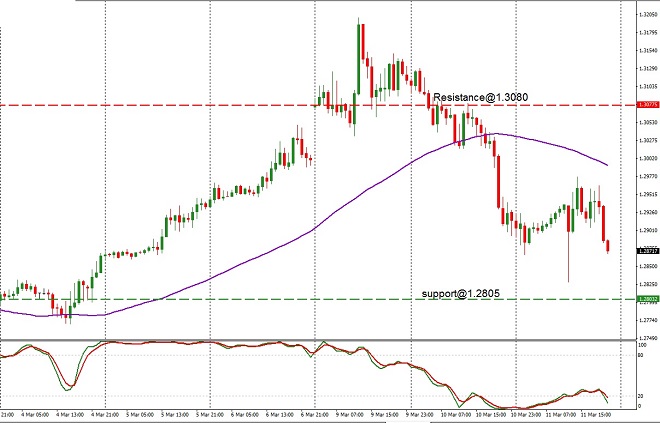Click the support@1.2805 label
The image size is (660, 423).
(461, 293)
